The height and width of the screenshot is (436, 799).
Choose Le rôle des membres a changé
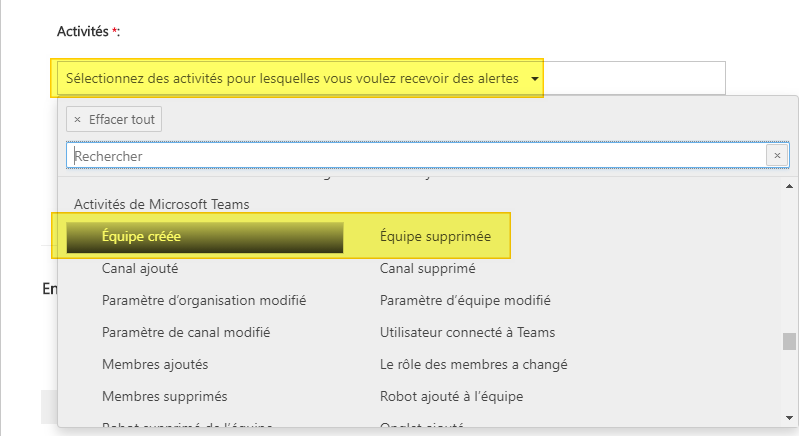pyautogui.click(x=473, y=364)
